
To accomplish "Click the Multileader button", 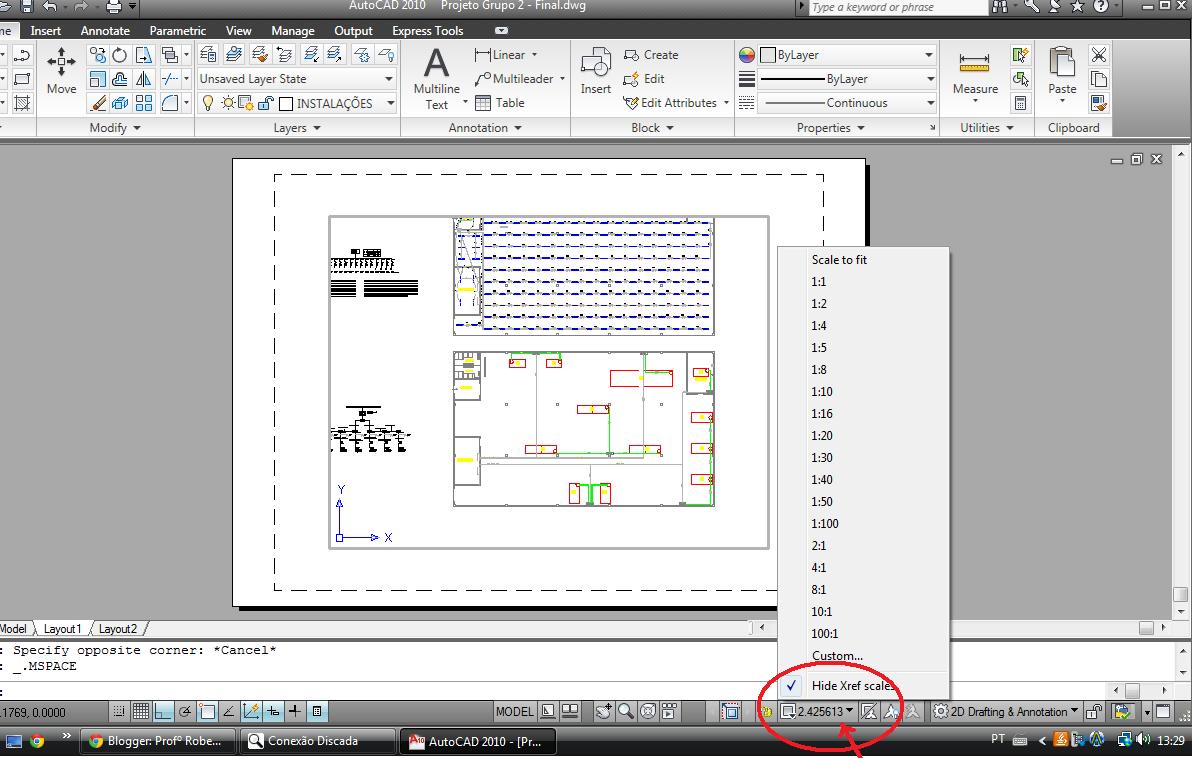I will (x=519, y=79).
